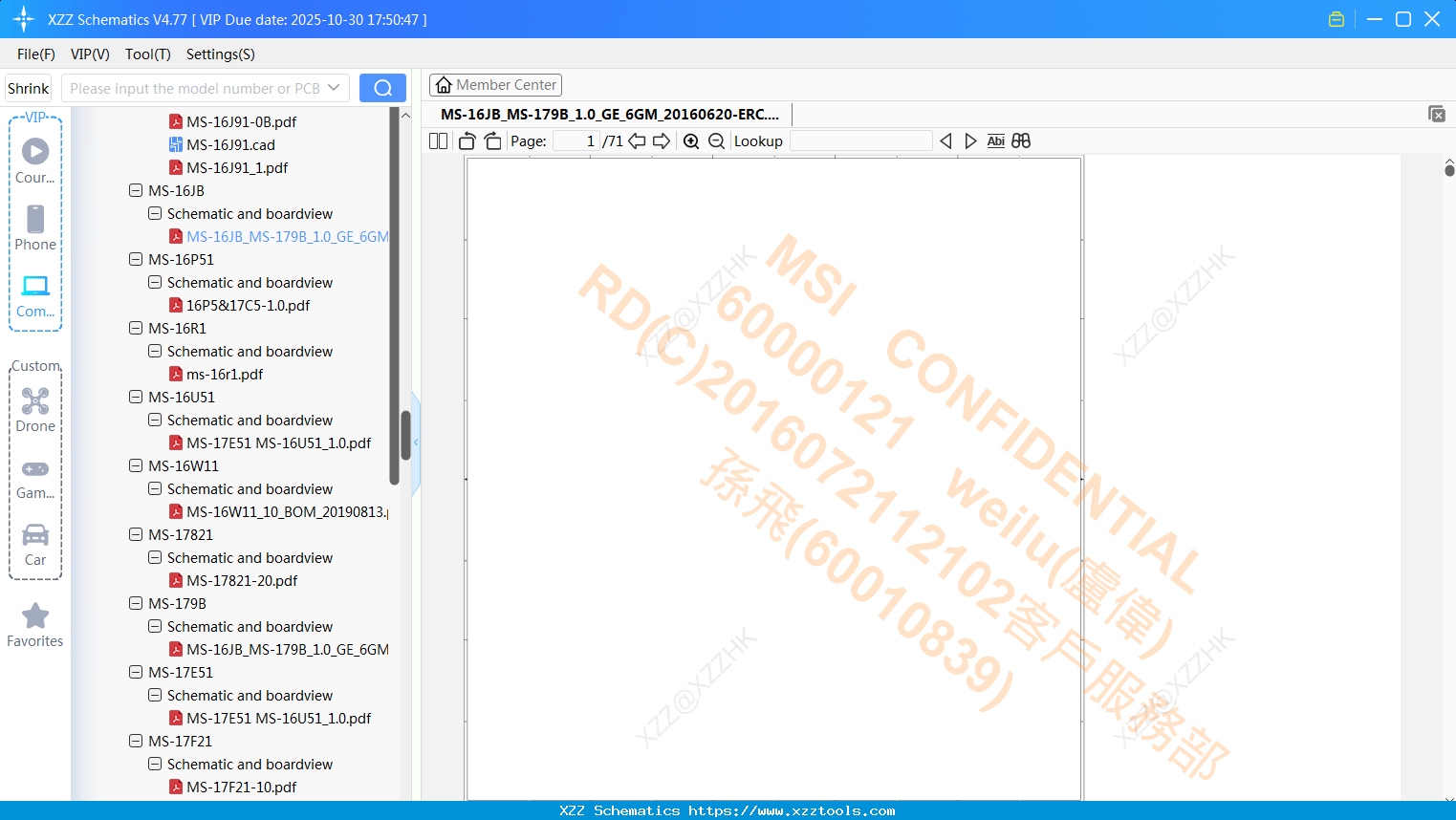
Task: Select the Phone category icon
Action: coord(35,227)
